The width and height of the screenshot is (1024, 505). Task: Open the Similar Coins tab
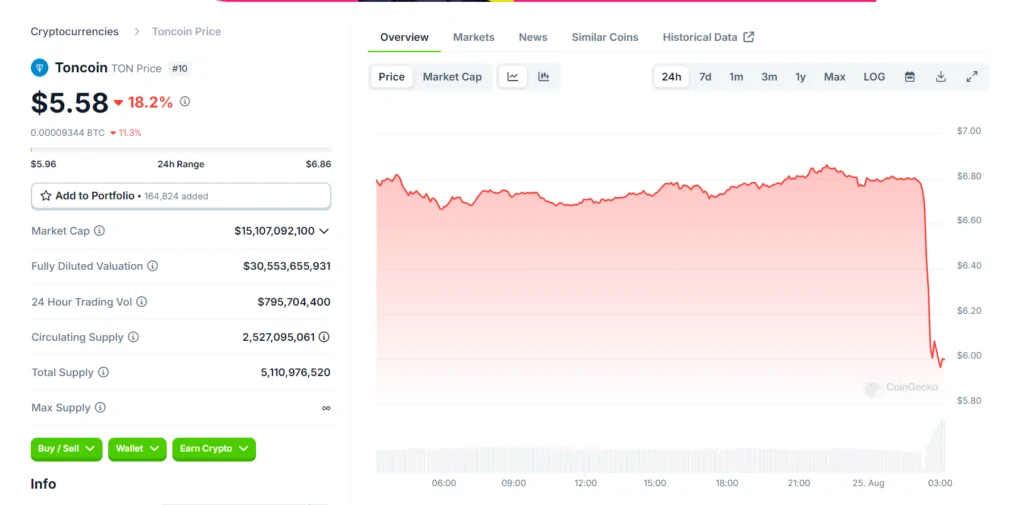[x=604, y=37]
